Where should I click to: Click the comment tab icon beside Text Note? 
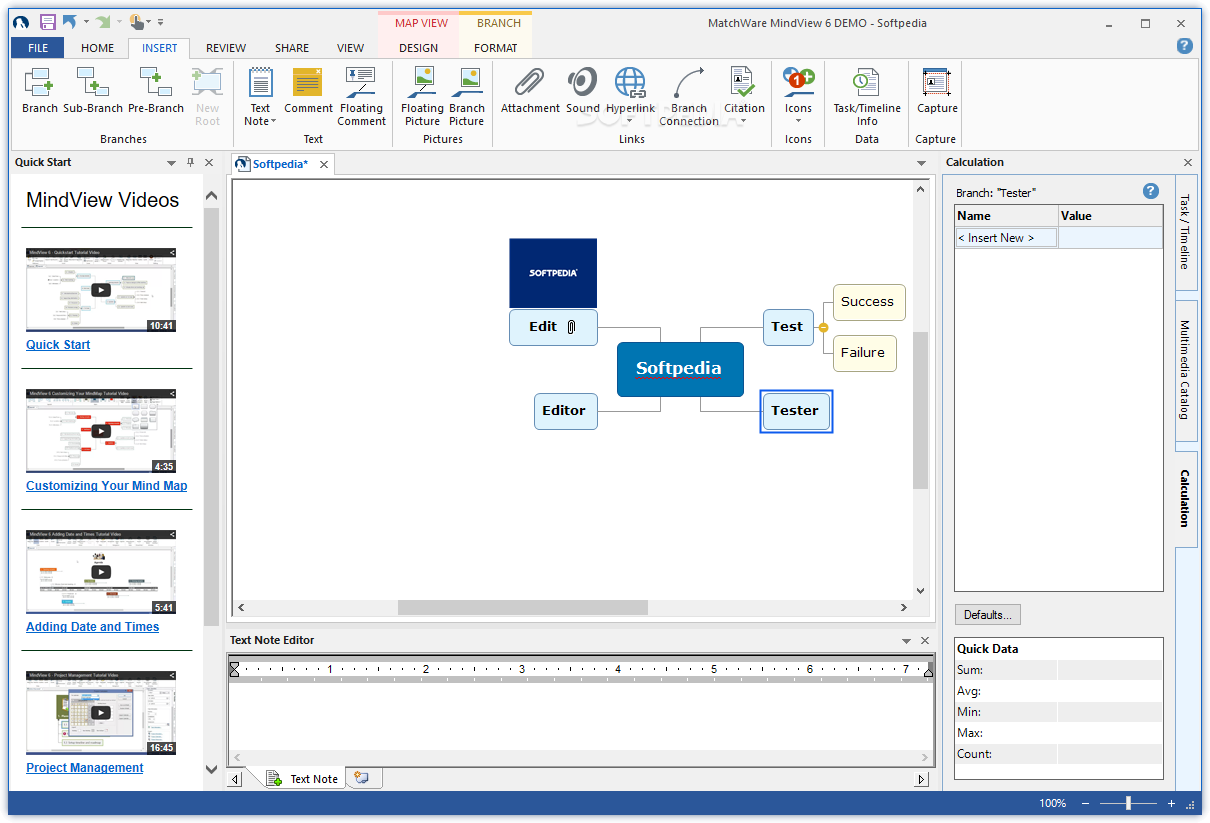point(362,778)
